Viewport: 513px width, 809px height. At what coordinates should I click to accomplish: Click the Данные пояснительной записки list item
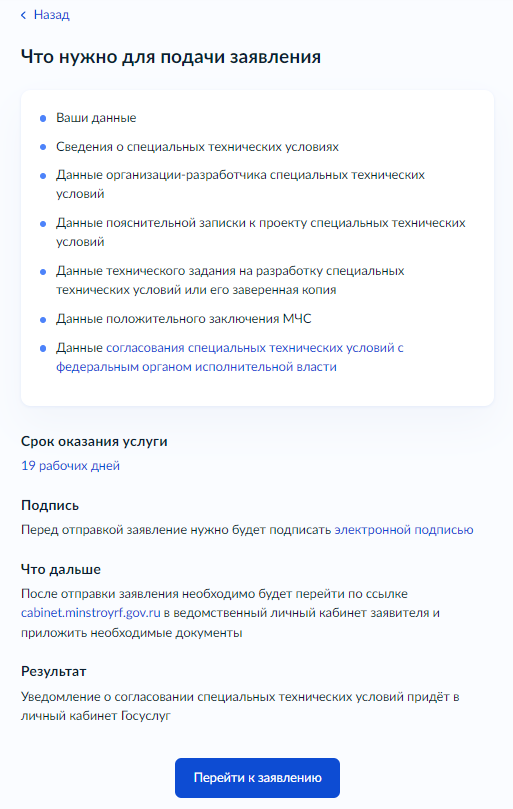pyautogui.click(x=261, y=232)
